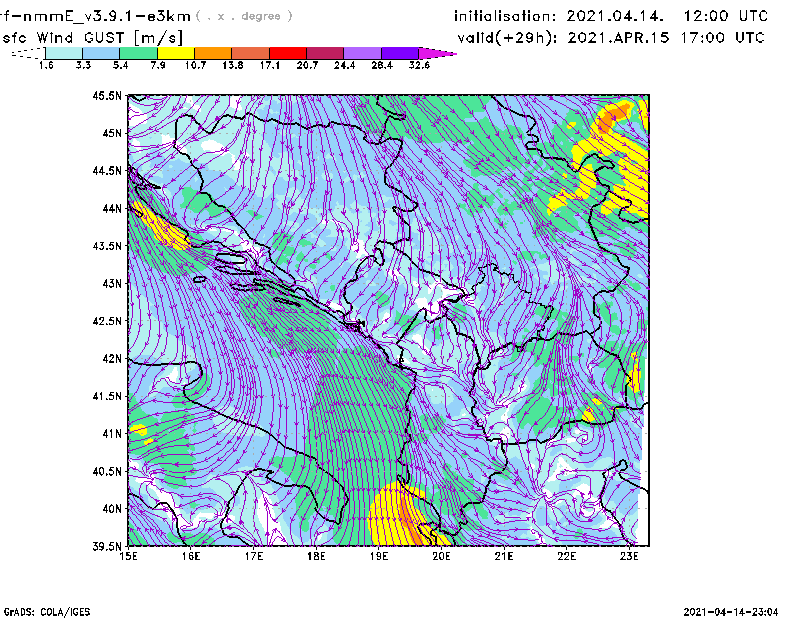Click the 42N latitude label
The width and height of the screenshot is (800, 618).
click(x=112, y=359)
